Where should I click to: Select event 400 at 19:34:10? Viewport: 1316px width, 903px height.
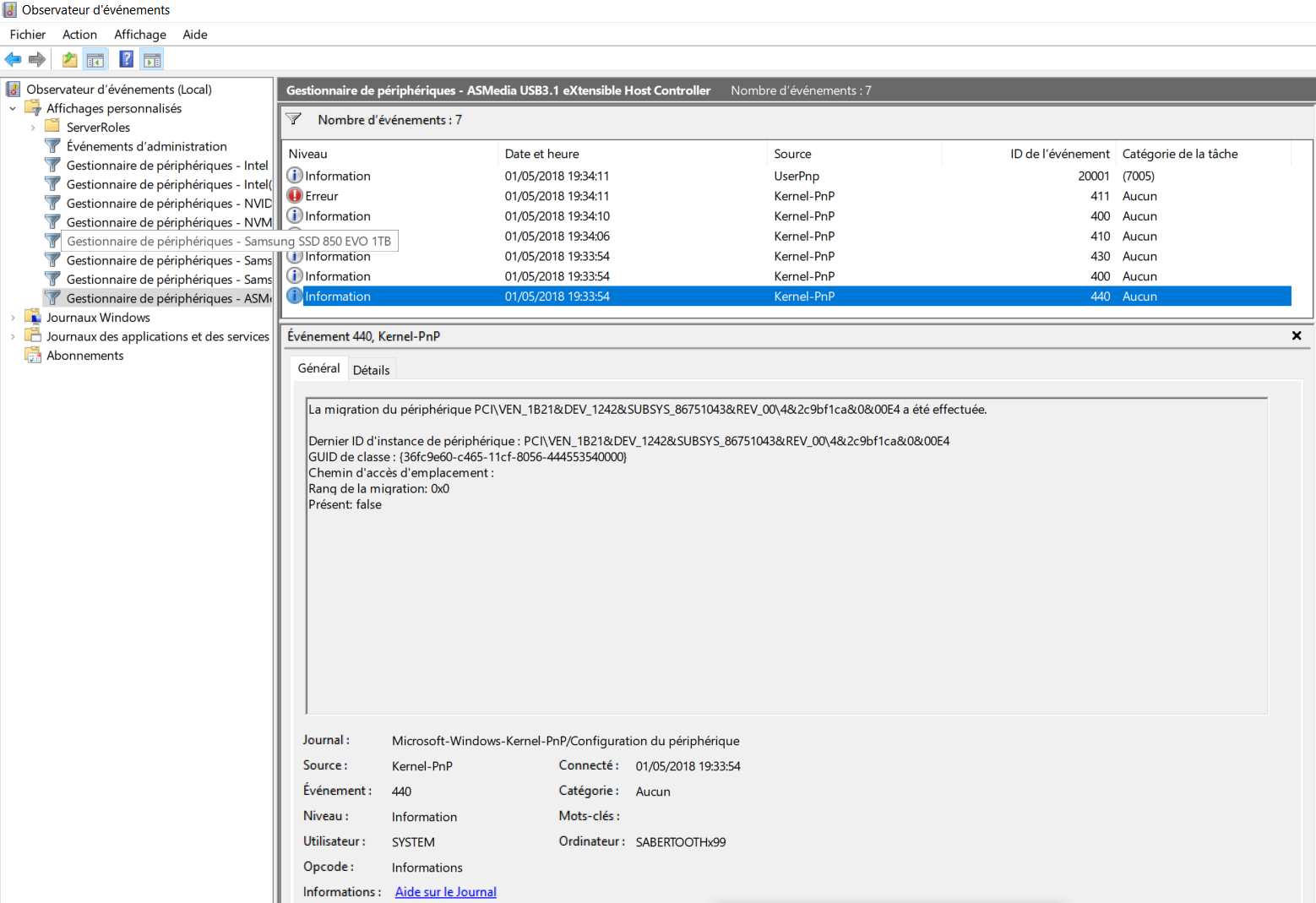tap(787, 216)
